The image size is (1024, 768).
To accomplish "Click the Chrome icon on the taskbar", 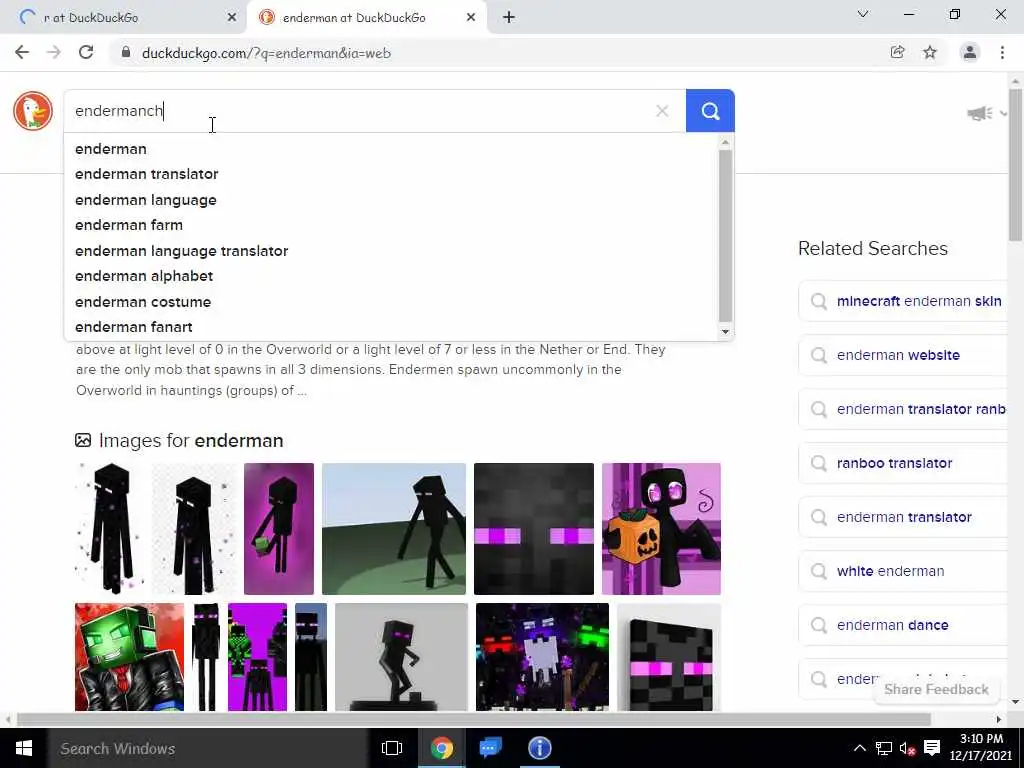I will pos(441,748).
